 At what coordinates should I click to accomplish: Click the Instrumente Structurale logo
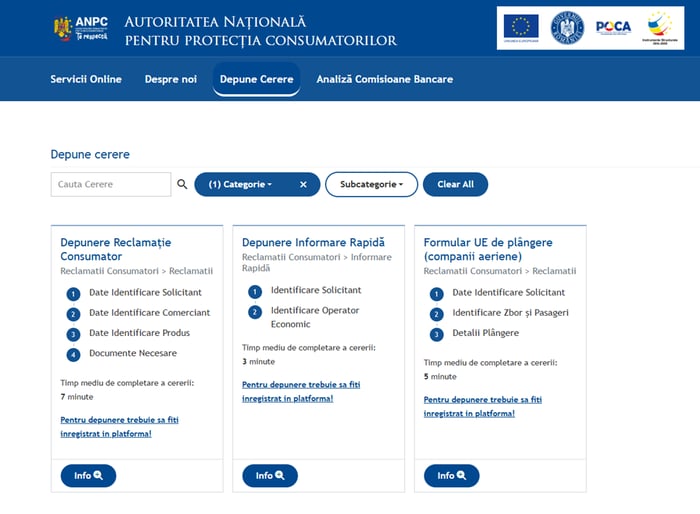point(660,28)
